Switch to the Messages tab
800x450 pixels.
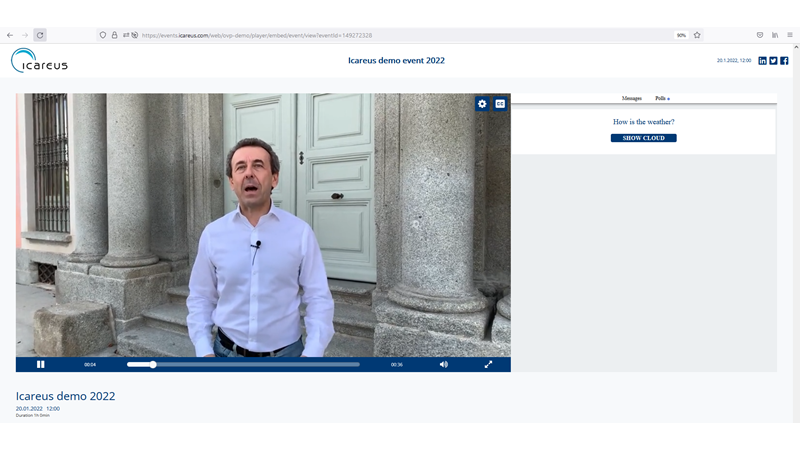631,98
